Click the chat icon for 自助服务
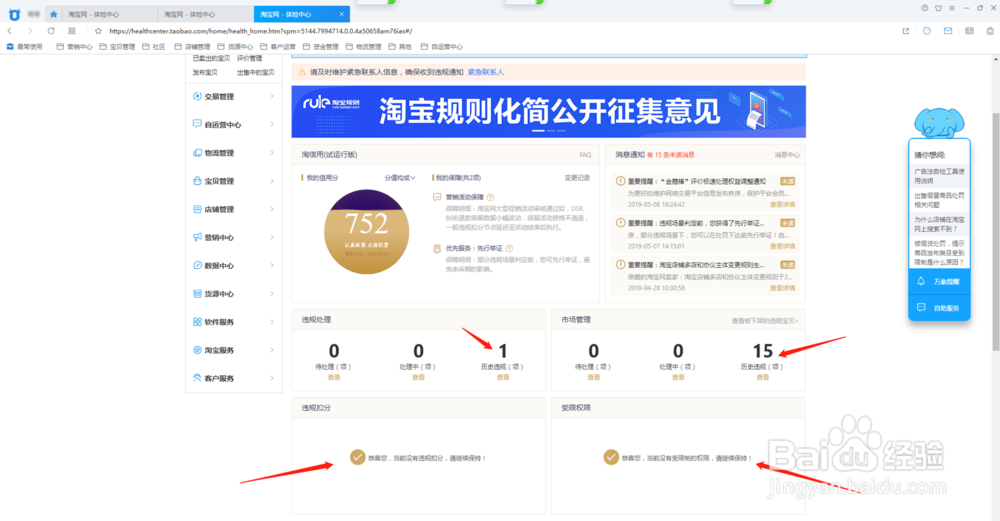 pyautogui.click(x=921, y=307)
